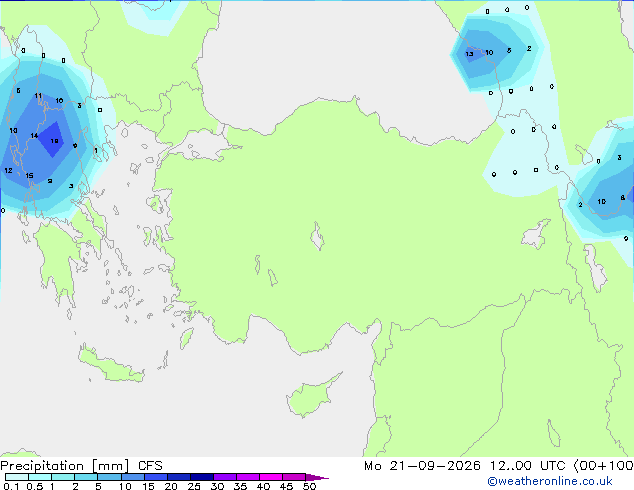Image resolution: width=634 pixels, height=490 pixels.
Task: Click the '20' legend scale number
Action: pyautogui.click(x=171, y=486)
